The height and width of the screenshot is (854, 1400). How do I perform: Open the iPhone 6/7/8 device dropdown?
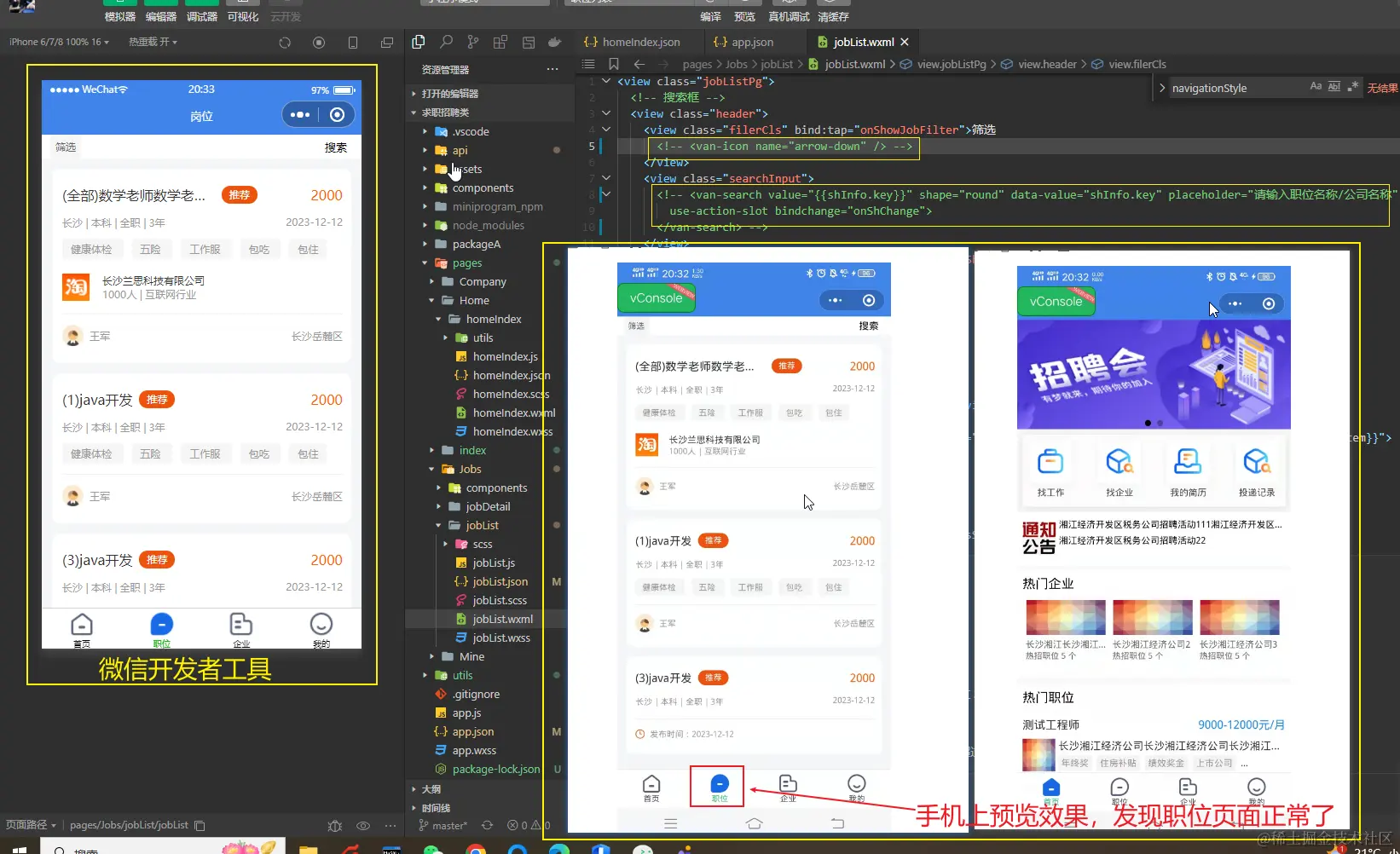pyautogui.click(x=58, y=41)
